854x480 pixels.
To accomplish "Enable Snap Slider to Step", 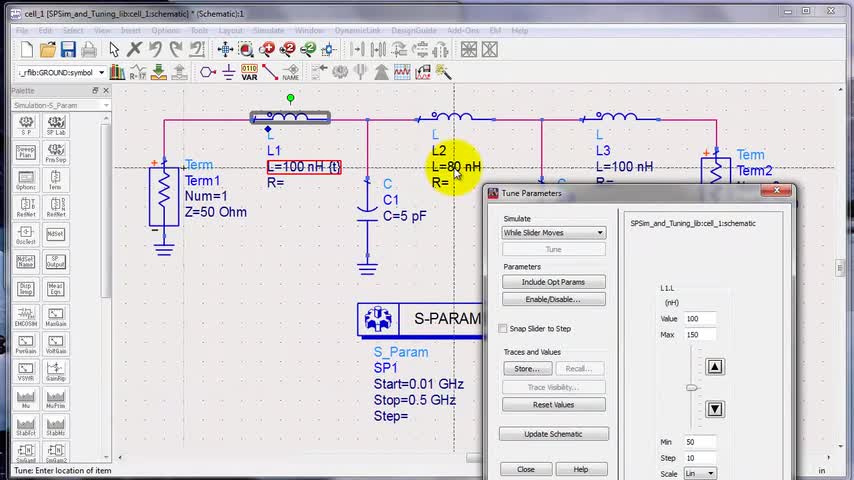I will [x=503, y=329].
